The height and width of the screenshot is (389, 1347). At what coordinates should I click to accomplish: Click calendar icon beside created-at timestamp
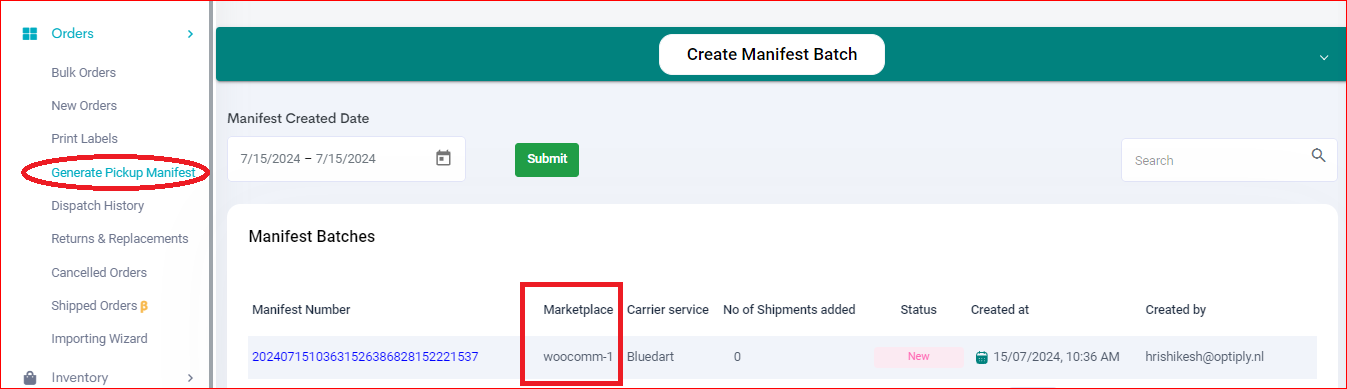point(982,357)
